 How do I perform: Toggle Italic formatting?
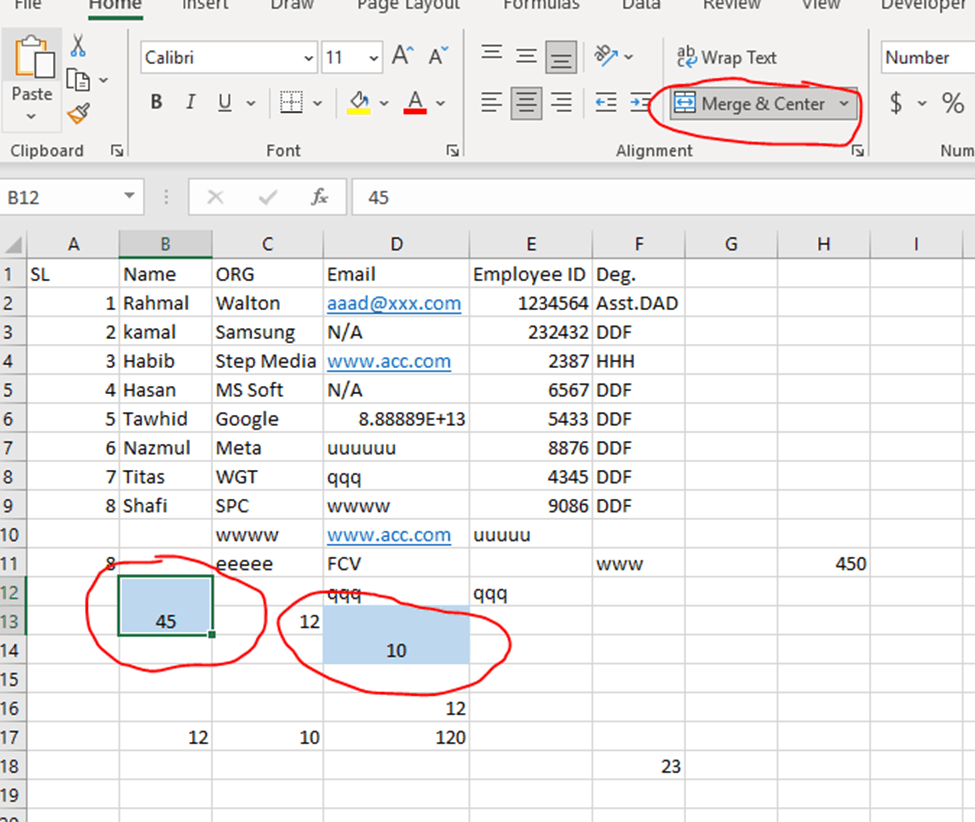tap(191, 102)
